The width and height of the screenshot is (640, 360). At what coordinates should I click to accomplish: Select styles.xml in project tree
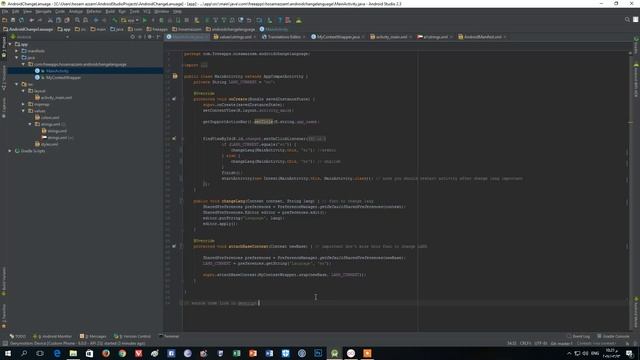click(49, 144)
